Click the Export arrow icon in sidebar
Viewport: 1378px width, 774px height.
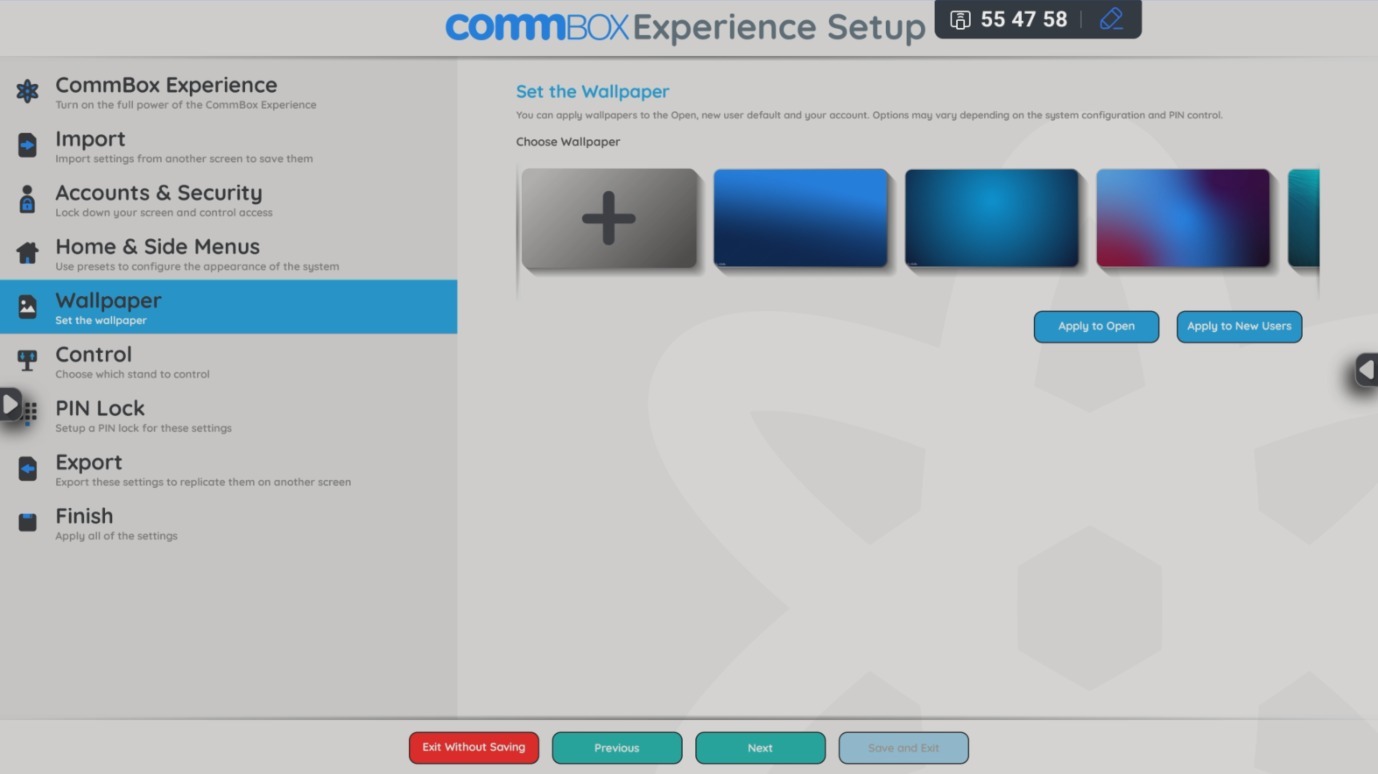(27, 469)
